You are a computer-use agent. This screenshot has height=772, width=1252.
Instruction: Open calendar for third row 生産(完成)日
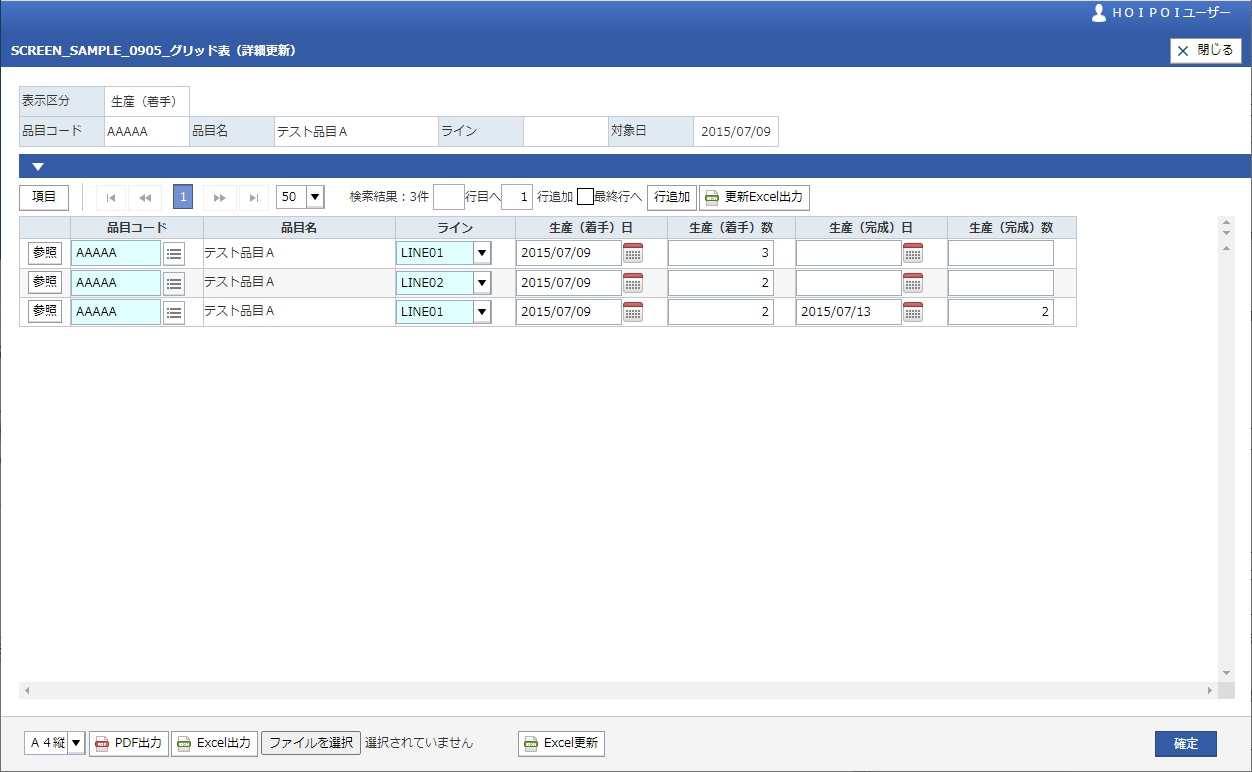click(913, 312)
